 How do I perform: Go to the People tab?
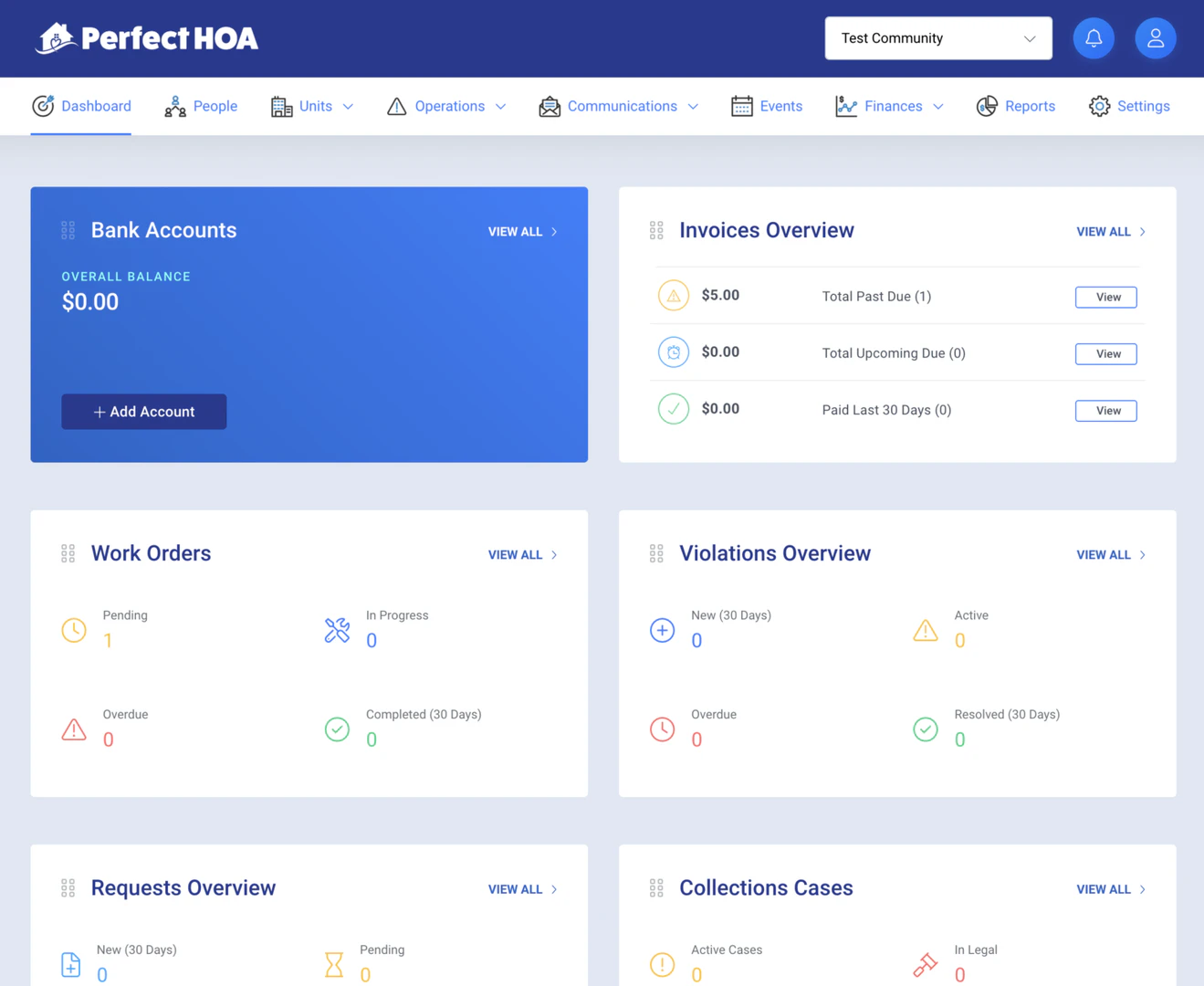point(201,107)
